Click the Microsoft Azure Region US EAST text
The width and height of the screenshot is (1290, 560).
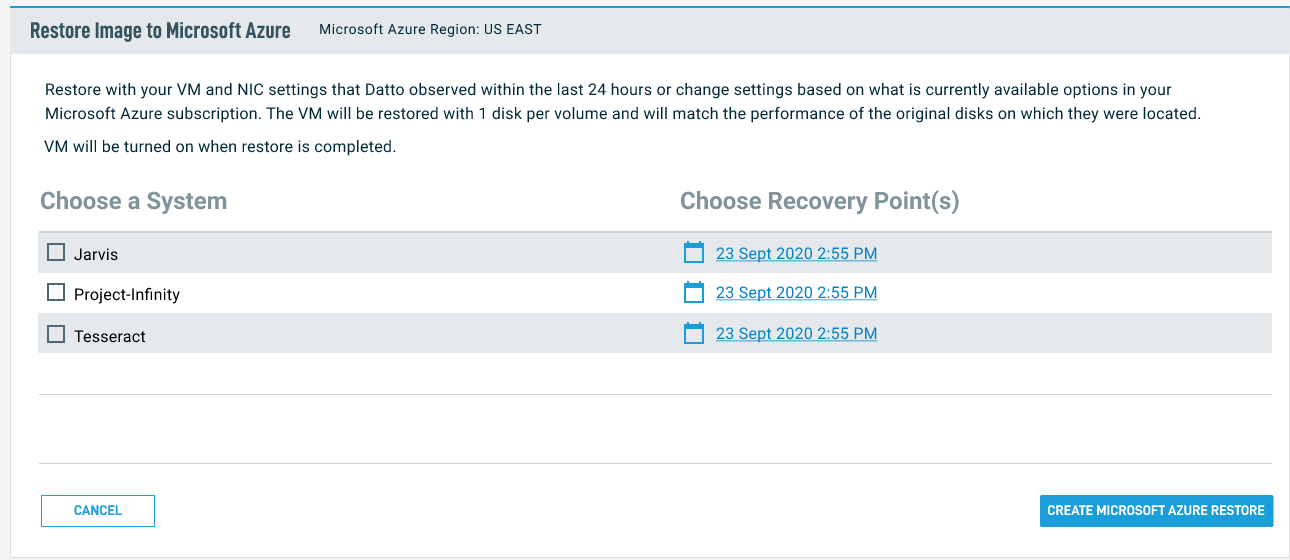point(430,30)
